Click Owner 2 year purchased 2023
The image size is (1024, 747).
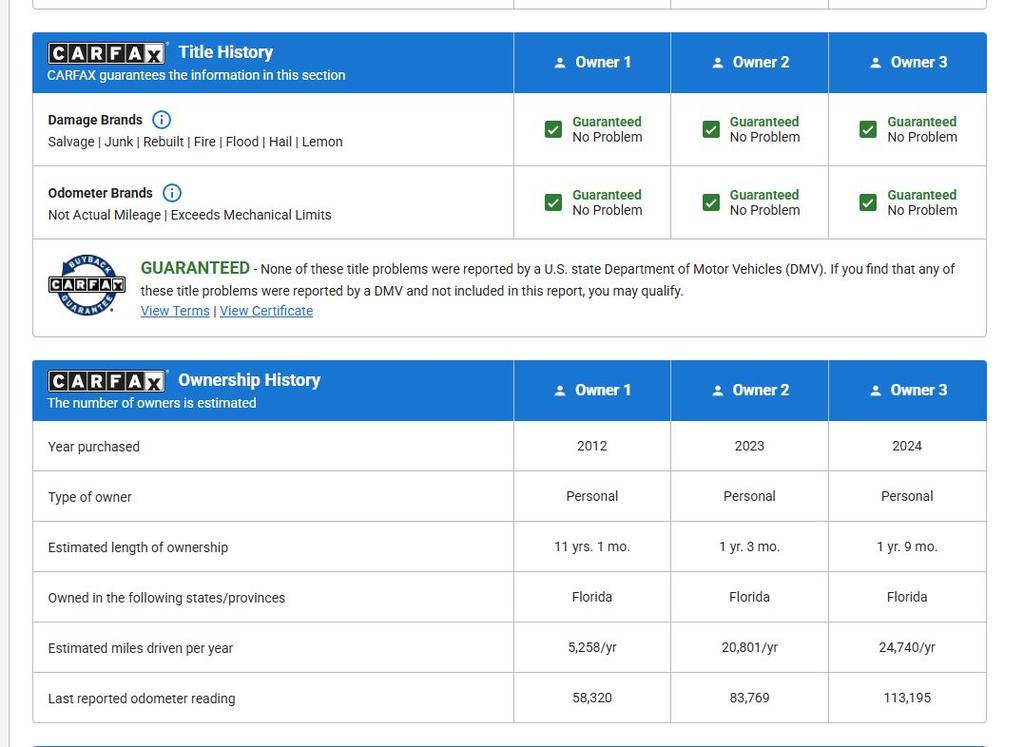pyautogui.click(x=749, y=446)
